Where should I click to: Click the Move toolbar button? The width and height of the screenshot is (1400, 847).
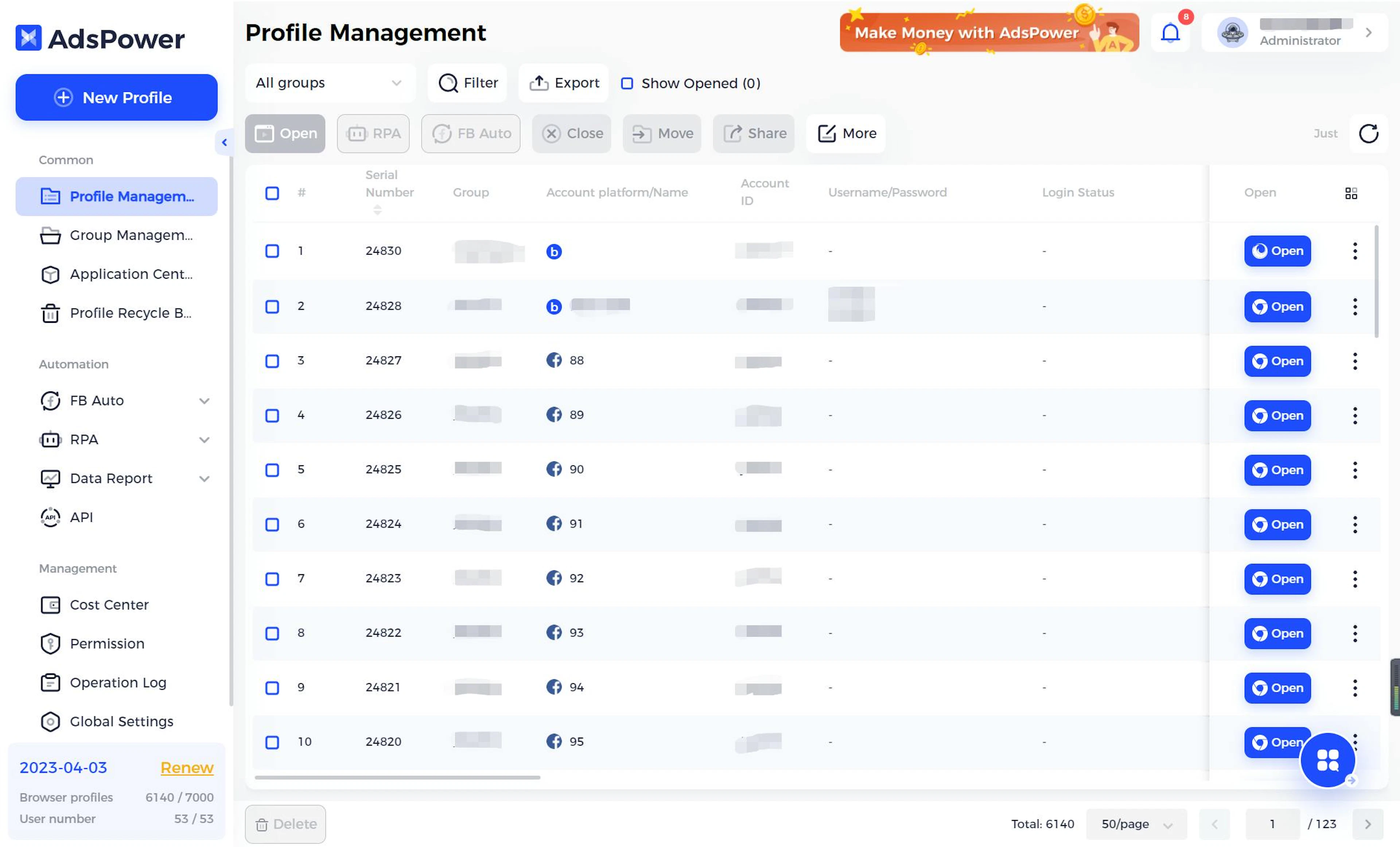click(x=661, y=134)
